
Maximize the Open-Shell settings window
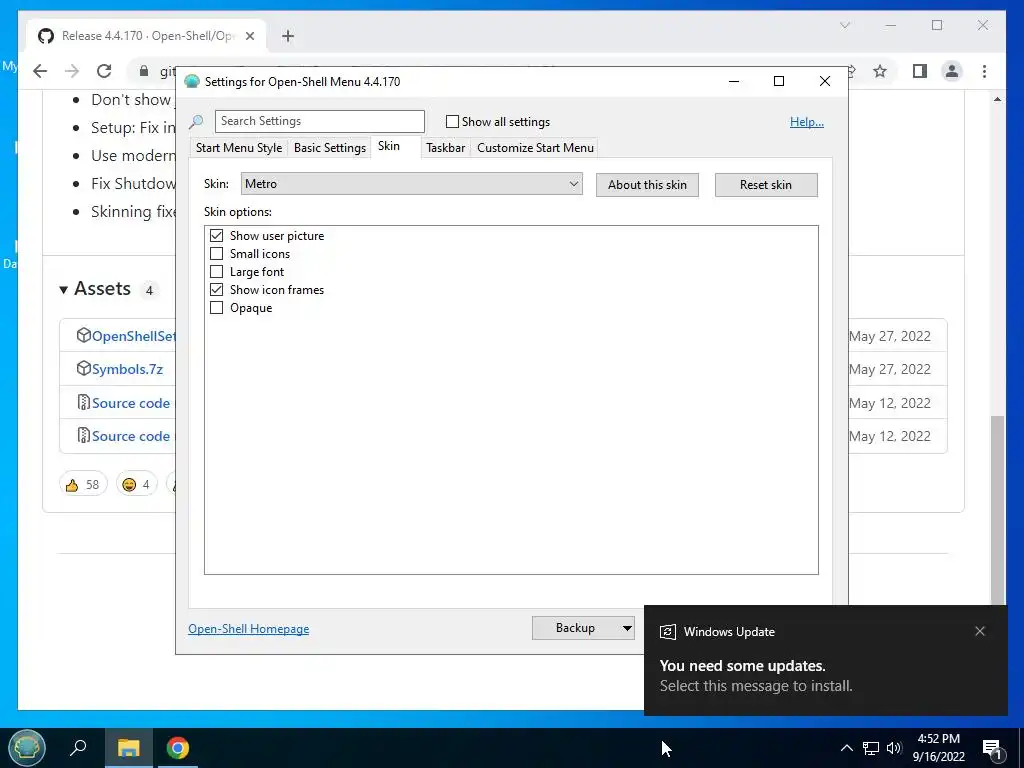tap(778, 82)
